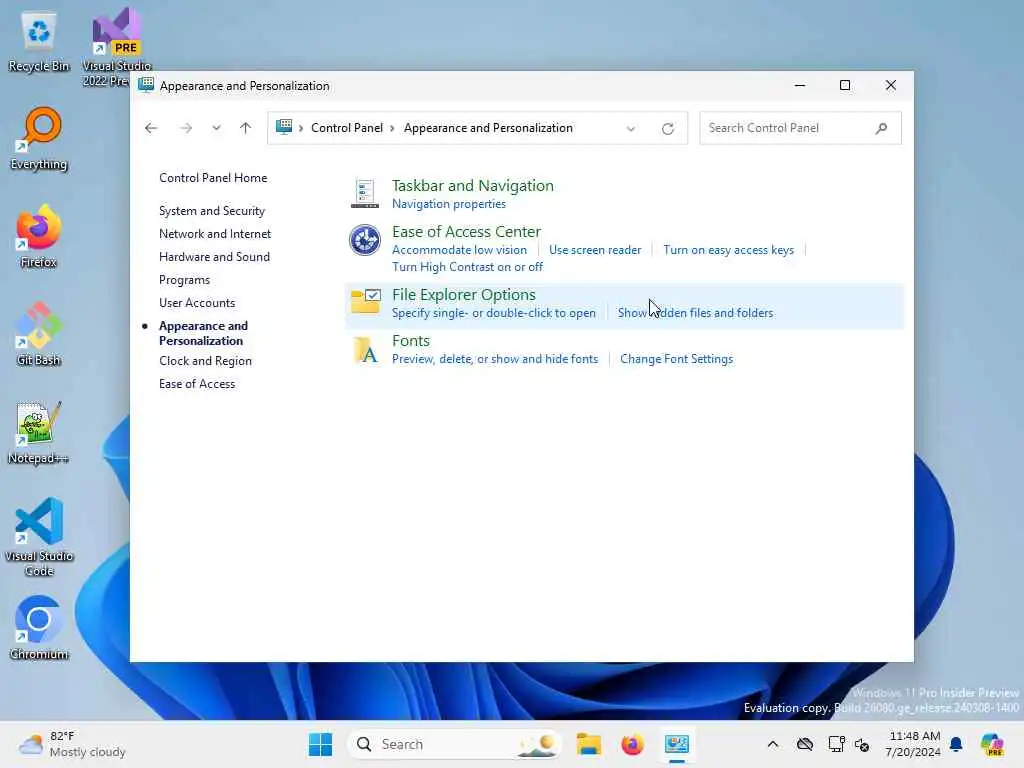Screen dimensions: 1024x768
Task: Select the Git Bash desktop icon
Action: [39, 334]
